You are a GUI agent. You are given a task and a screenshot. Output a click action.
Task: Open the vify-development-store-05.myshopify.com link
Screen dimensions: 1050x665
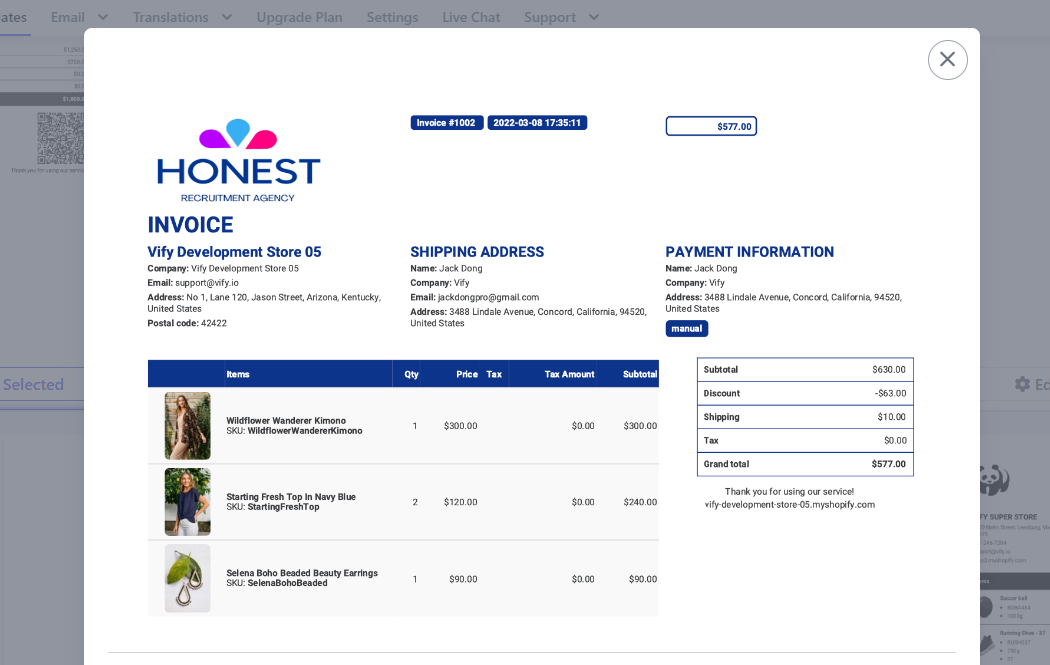[x=789, y=505]
